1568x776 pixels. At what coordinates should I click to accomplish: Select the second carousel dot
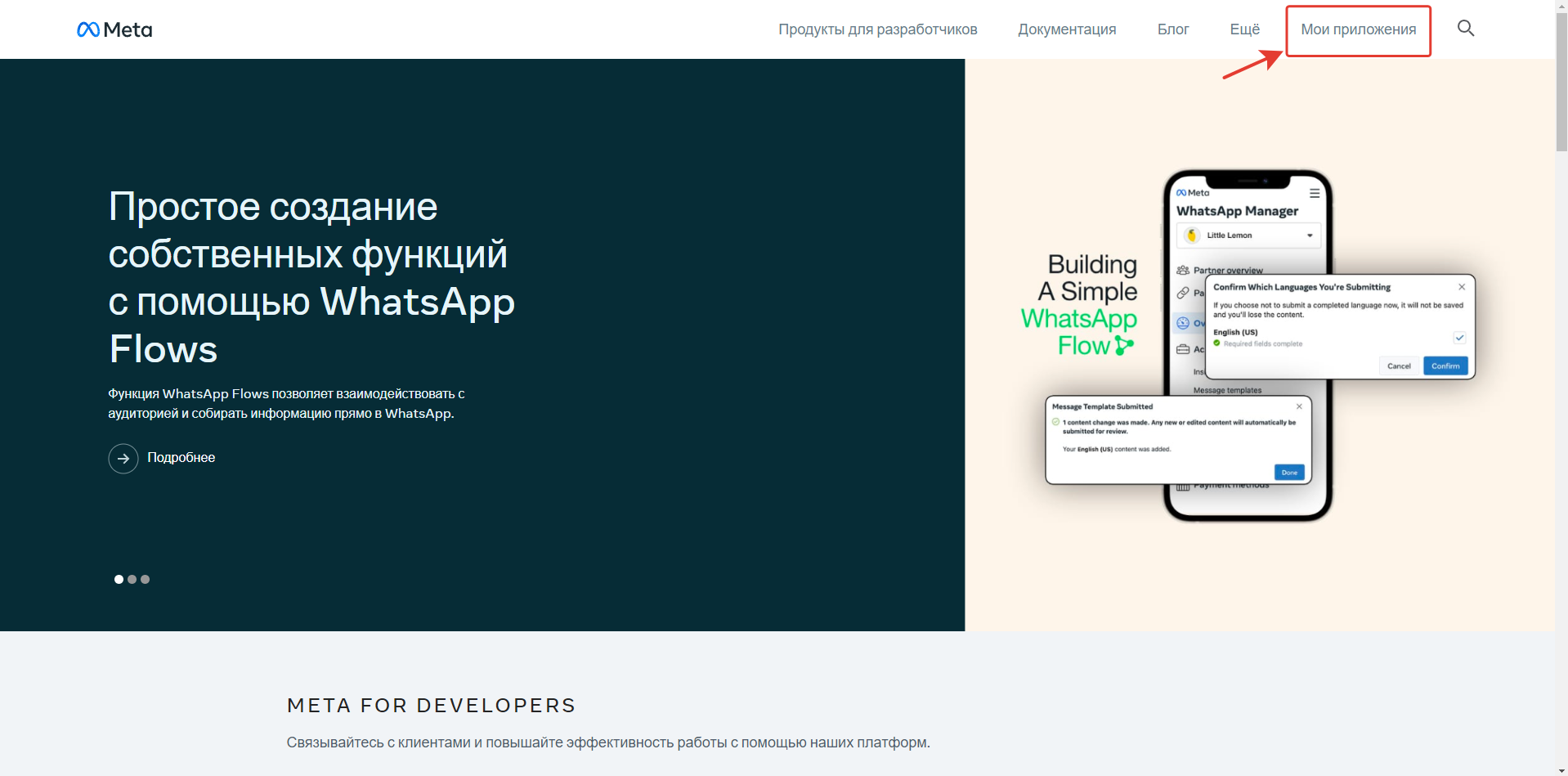pyautogui.click(x=132, y=579)
